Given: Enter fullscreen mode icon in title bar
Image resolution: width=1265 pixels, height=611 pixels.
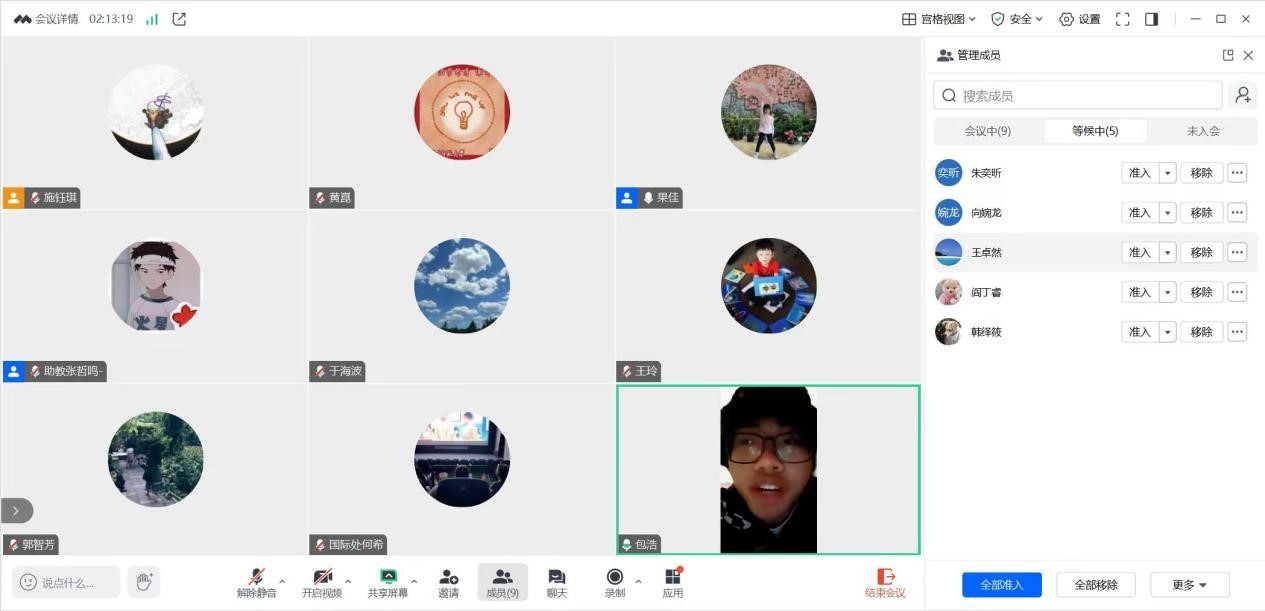Looking at the screenshot, I should 1122,19.
